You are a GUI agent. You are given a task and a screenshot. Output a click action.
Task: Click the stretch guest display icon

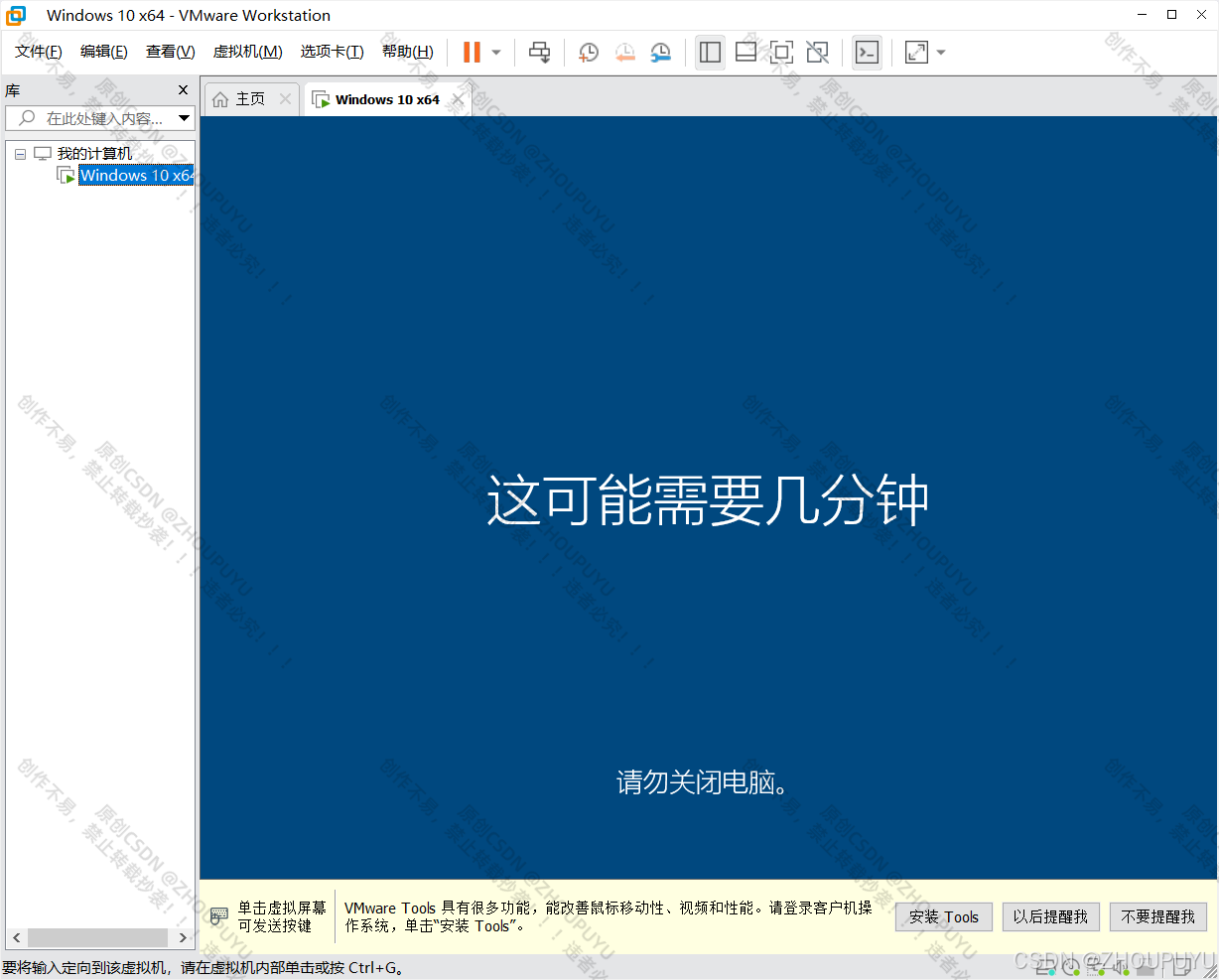[916, 53]
